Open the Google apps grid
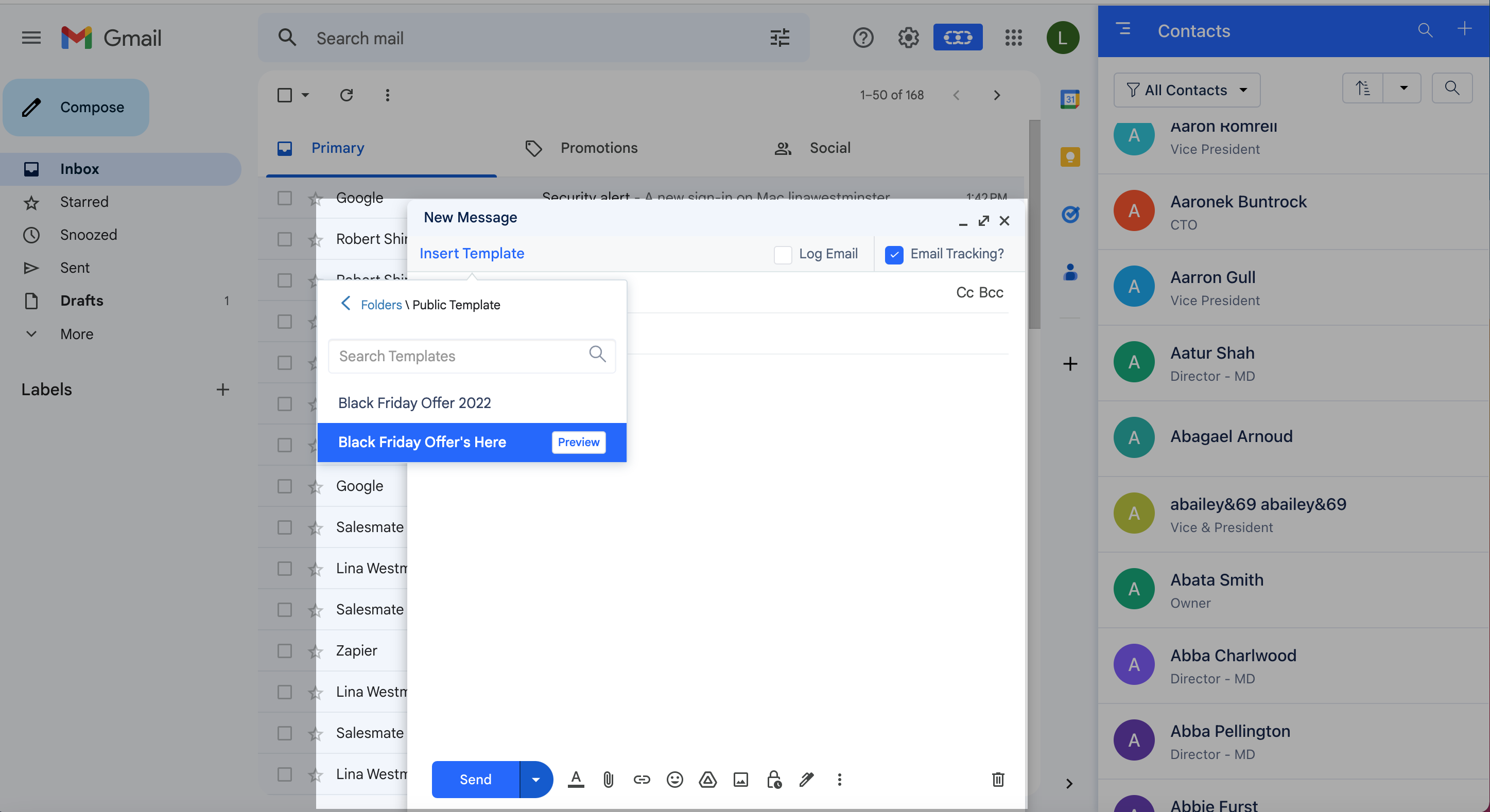This screenshot has height=812, width=1490. point(1013,38)
